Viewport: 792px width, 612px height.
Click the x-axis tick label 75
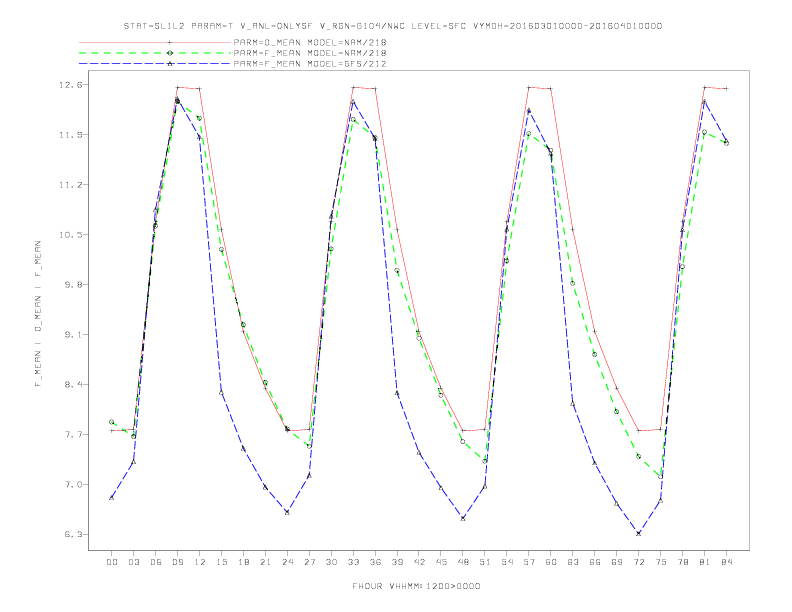click(661, 562)
